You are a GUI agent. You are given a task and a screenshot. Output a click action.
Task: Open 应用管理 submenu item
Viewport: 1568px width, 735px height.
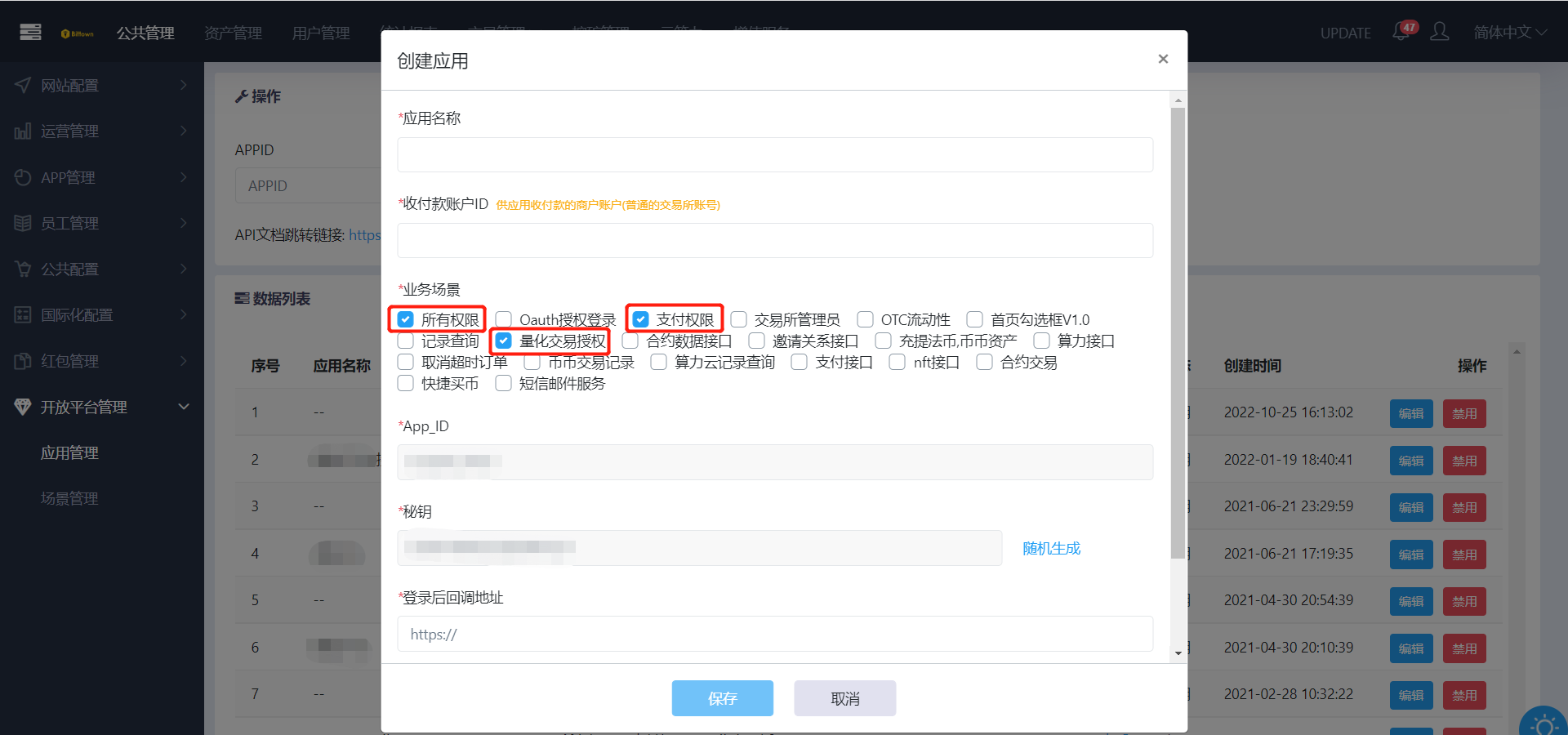[x=69, y=452]
